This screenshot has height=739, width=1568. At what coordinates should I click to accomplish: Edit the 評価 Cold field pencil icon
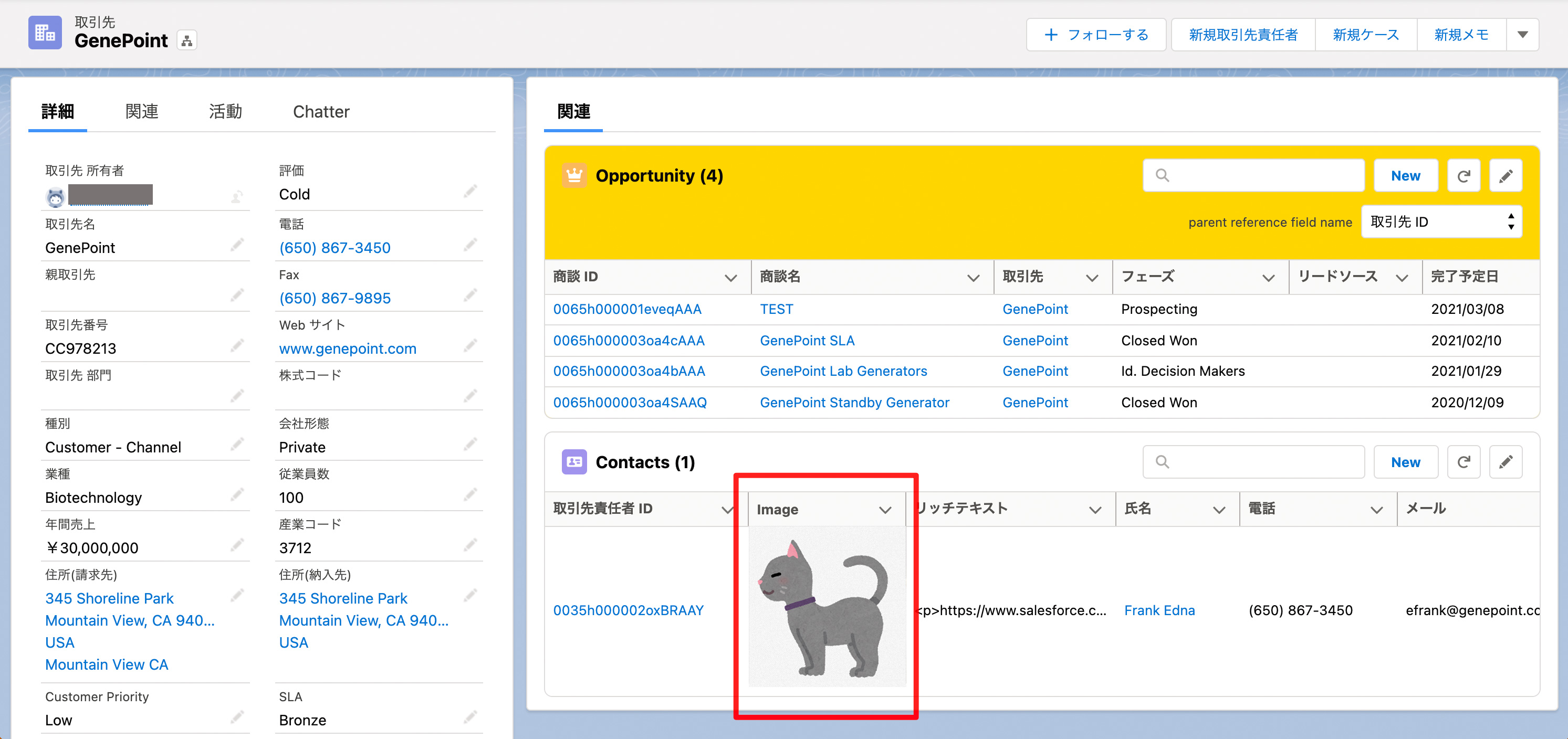[x=470, y=192]
